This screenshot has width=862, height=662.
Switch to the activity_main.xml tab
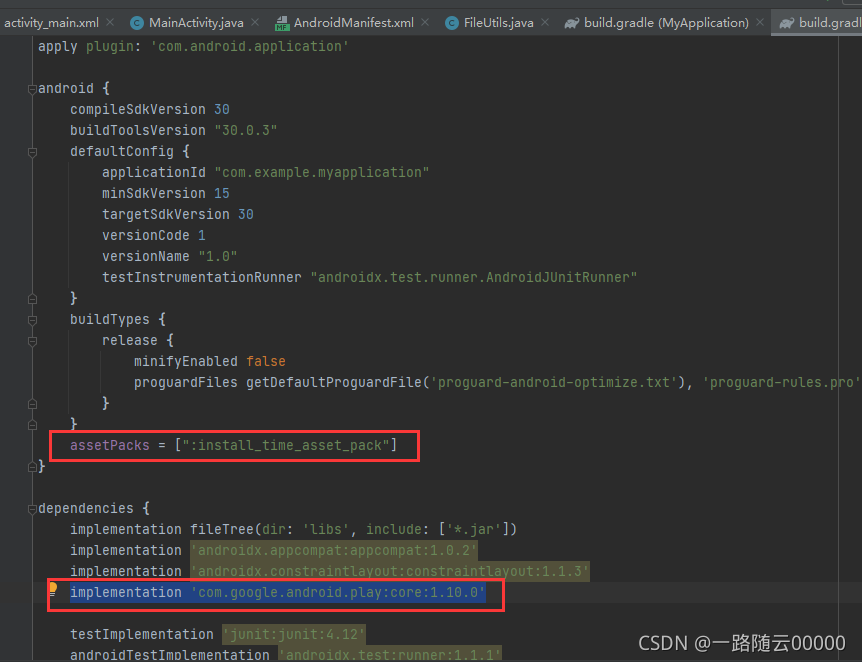point(51,23)
